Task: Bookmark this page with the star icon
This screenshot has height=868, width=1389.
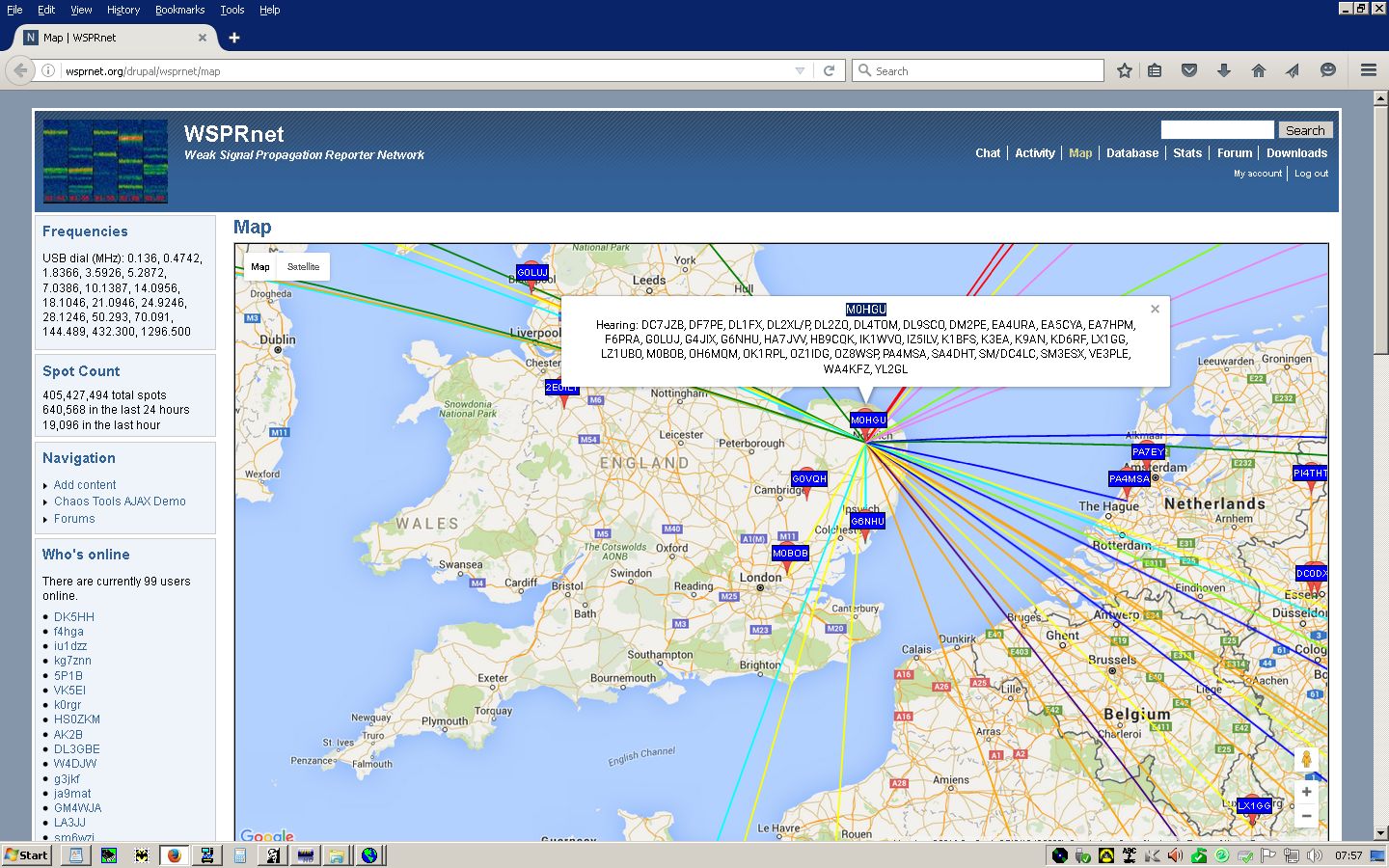Action: 1125,70
